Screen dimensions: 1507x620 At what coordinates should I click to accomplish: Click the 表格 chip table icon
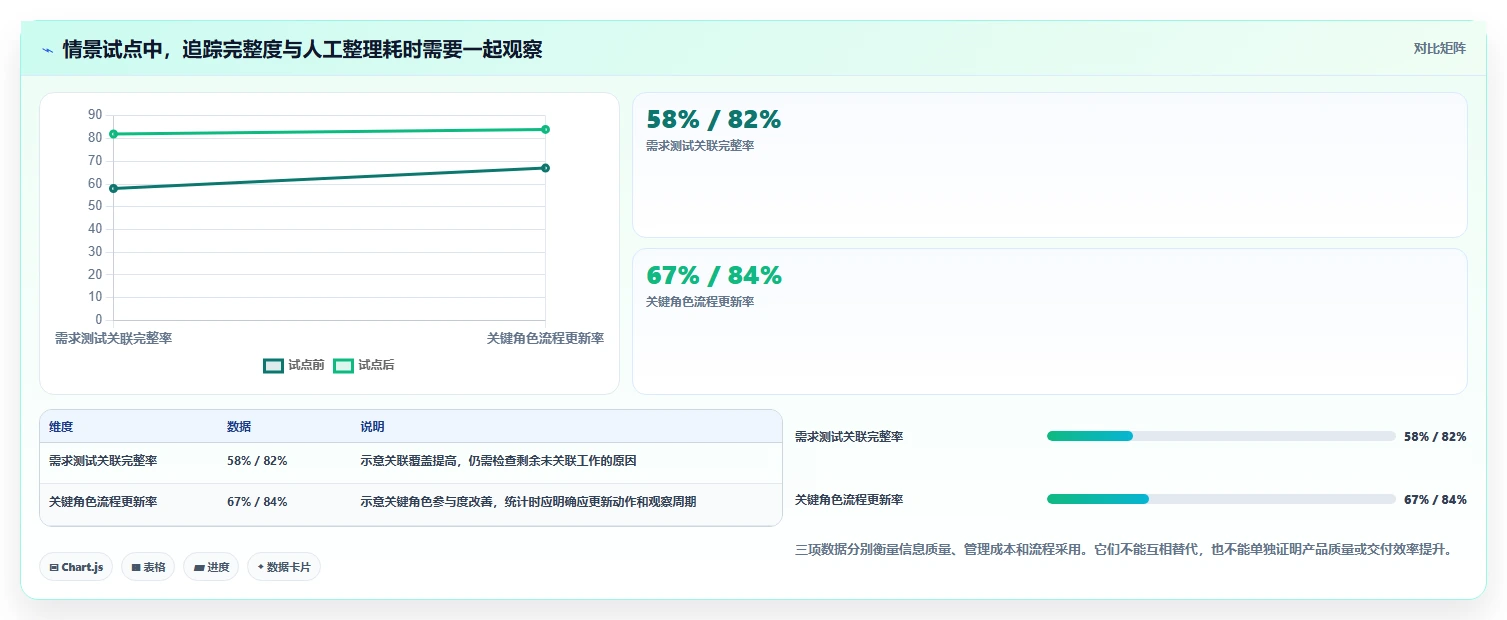[x=136, y=567]
